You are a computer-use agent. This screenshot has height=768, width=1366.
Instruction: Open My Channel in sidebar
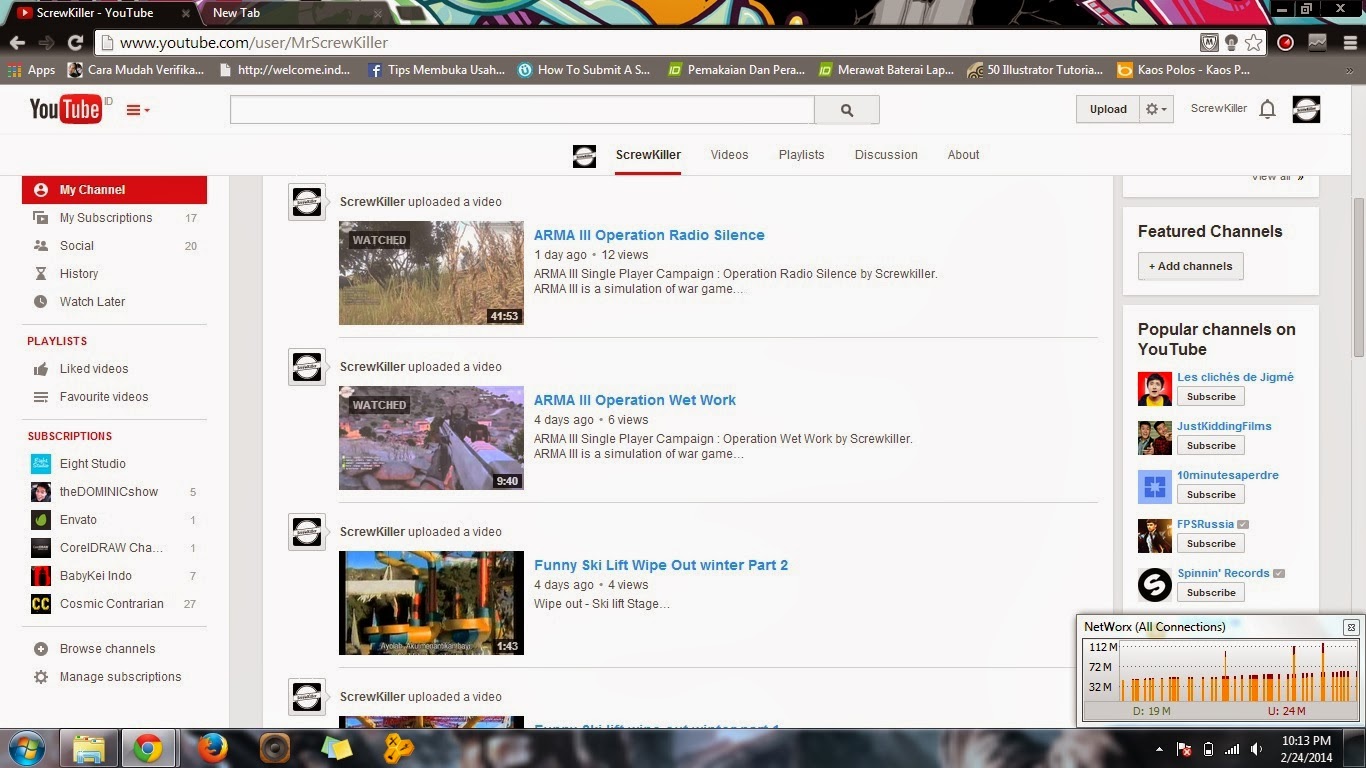coord(114,190)
